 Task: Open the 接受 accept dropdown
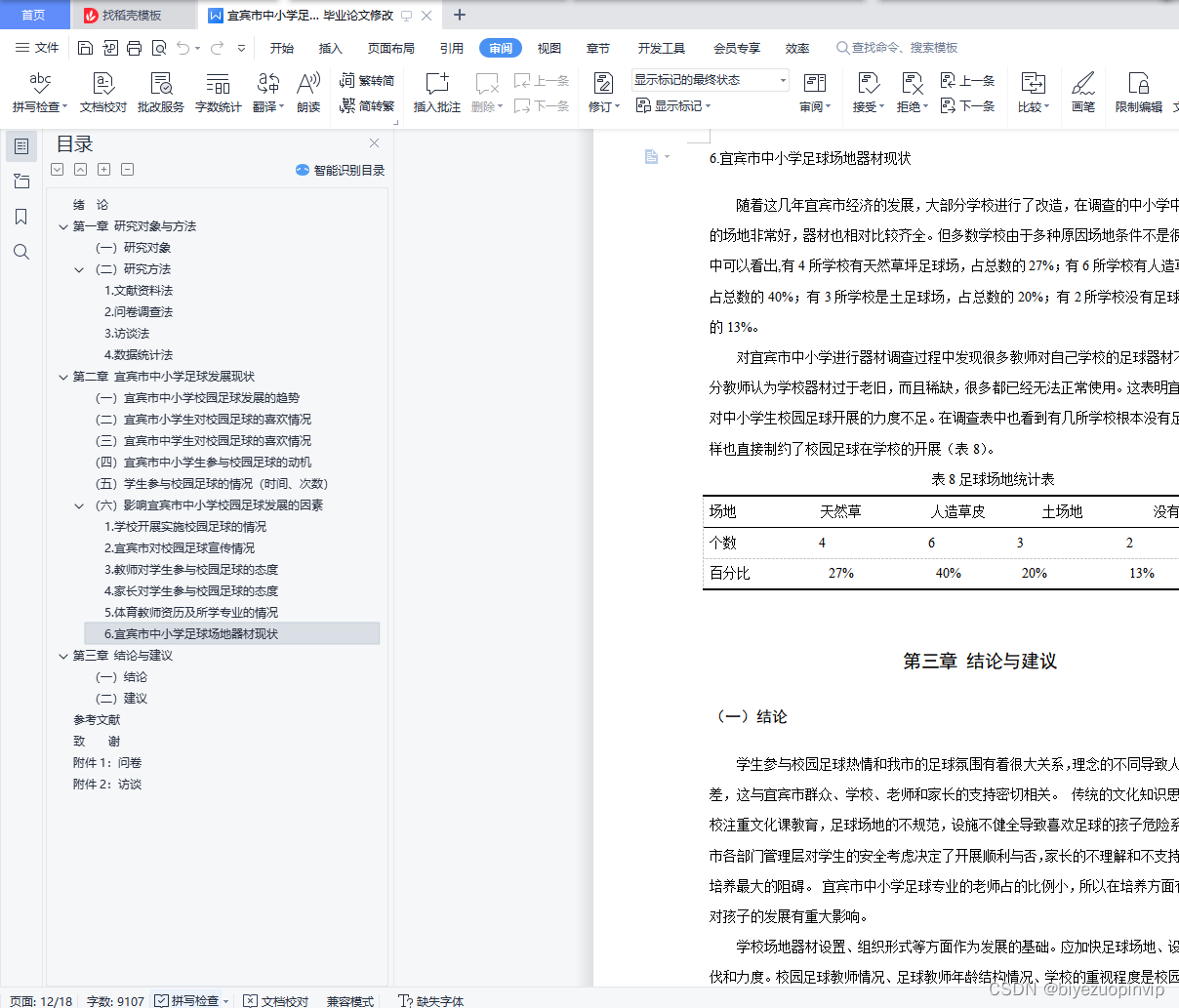pos(868,106)
